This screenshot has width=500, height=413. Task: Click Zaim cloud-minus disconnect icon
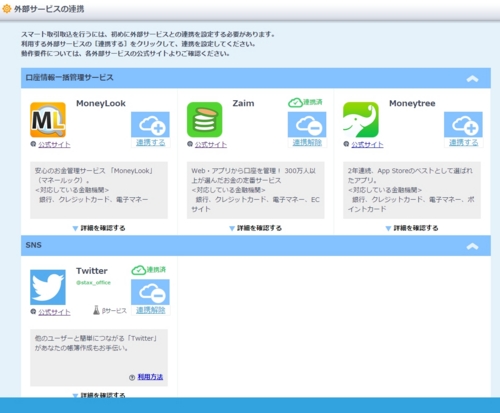point(307,125)
